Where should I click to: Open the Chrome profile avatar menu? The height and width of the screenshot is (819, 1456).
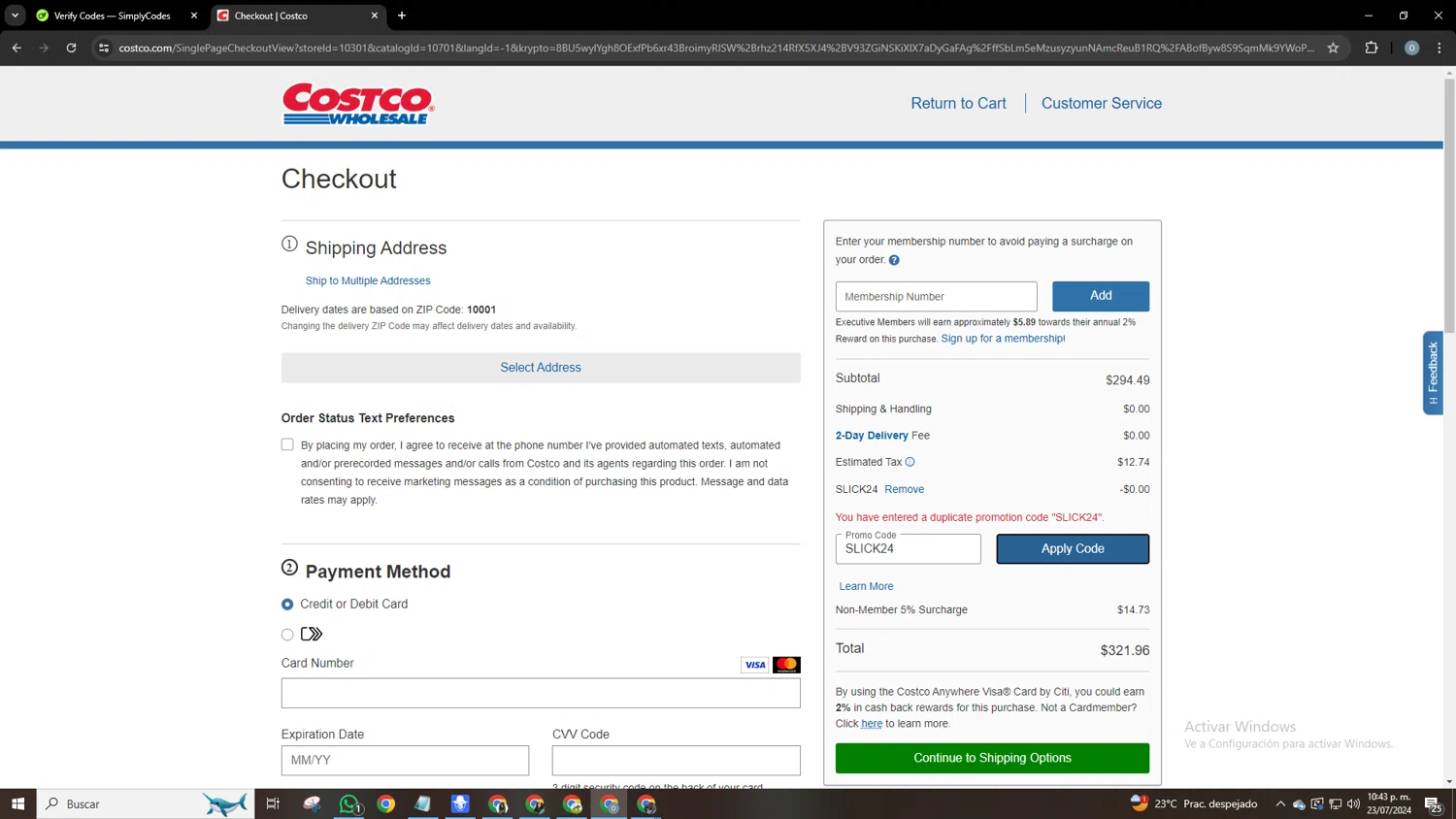[x=1411, y=48]
